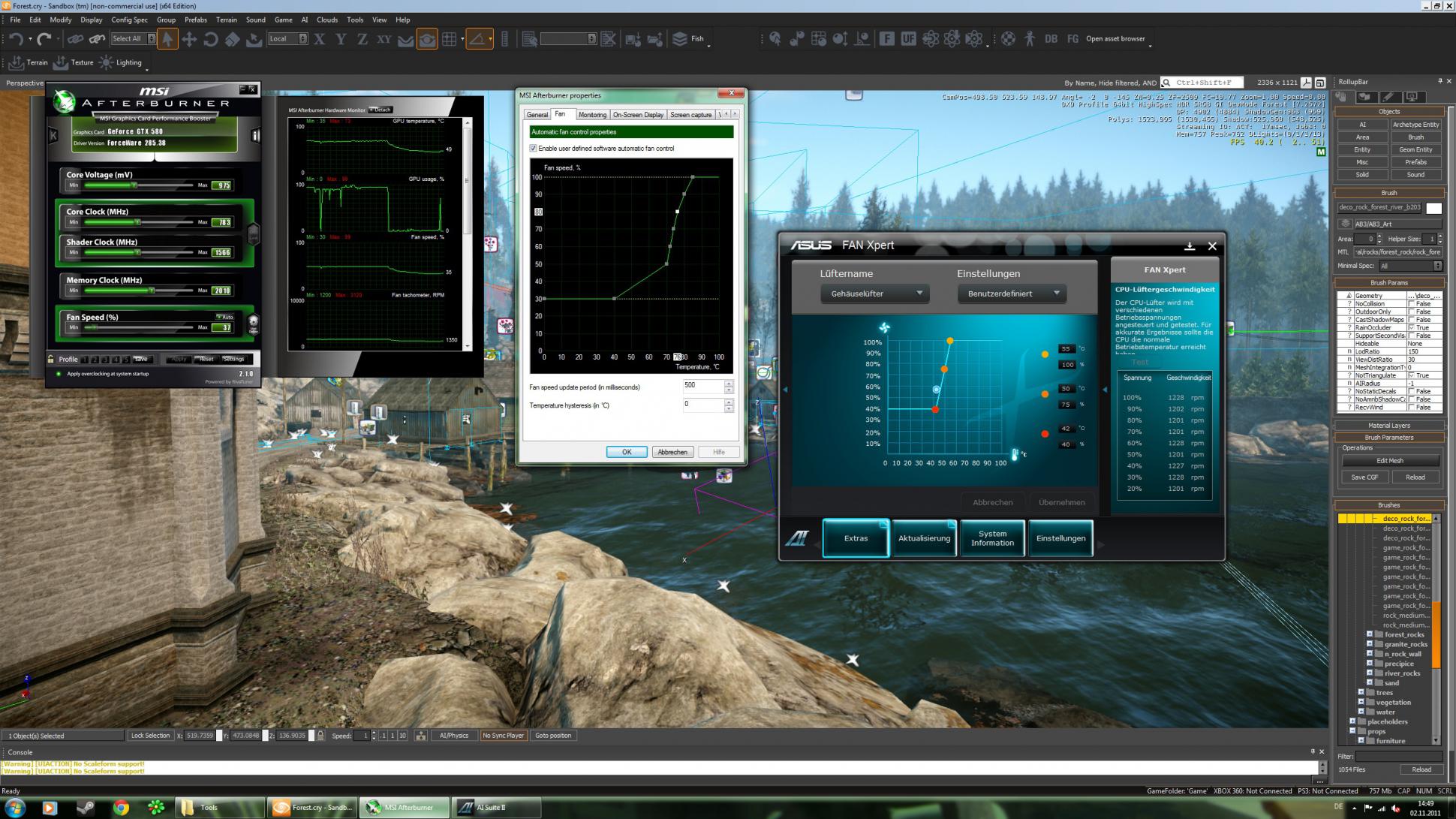
Task: Click the Steam icon in the taskbar
Action: [x=86, y=808]
